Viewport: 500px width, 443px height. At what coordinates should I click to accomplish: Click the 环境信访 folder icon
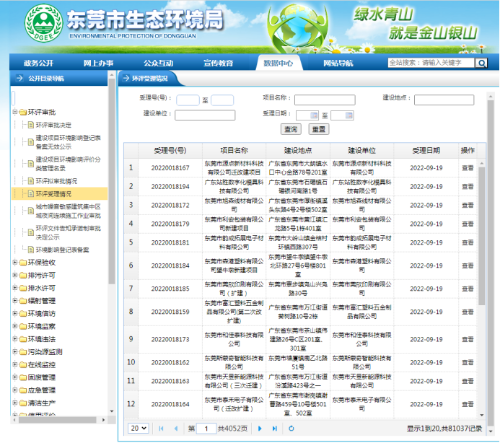[x=23, y=314]
